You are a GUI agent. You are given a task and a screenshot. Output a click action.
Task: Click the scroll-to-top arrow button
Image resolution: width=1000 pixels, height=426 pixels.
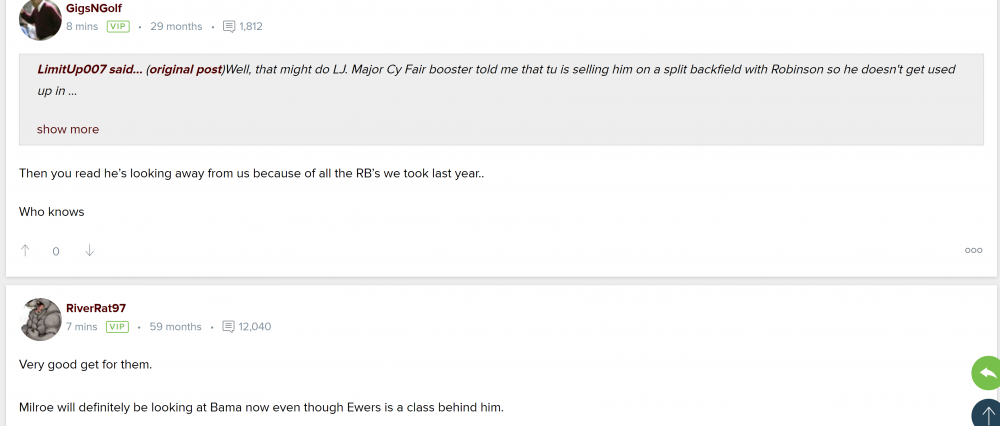click(987, 414)
